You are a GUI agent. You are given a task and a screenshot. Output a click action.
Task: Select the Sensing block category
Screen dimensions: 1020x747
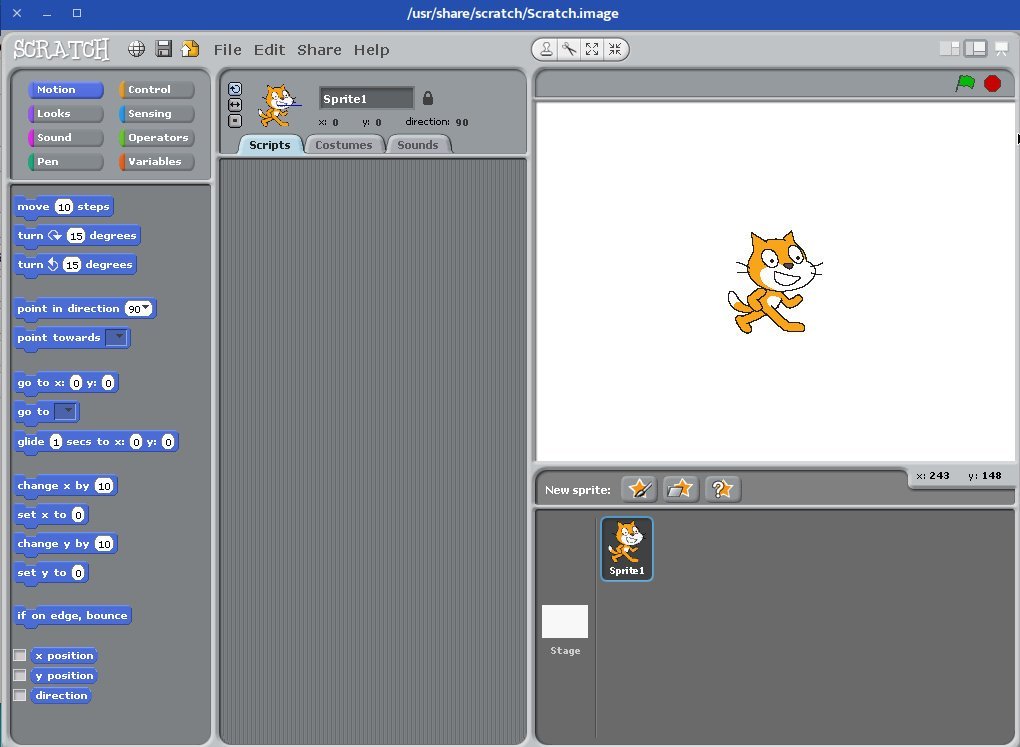pyautogui.click(x=157, y=114)
